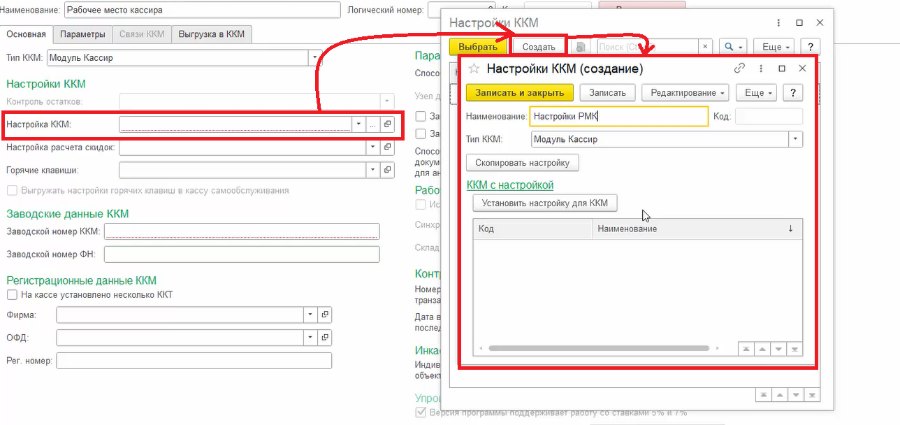The height and width of the screenshot is (425, 900).
Task: Click Записать button
Action: click(x=607, y=92)
